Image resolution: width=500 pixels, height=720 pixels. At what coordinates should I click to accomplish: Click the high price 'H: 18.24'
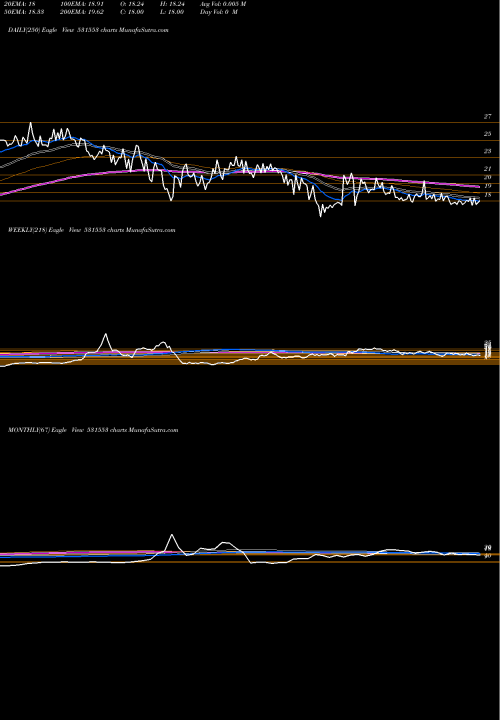click(171, 4)
